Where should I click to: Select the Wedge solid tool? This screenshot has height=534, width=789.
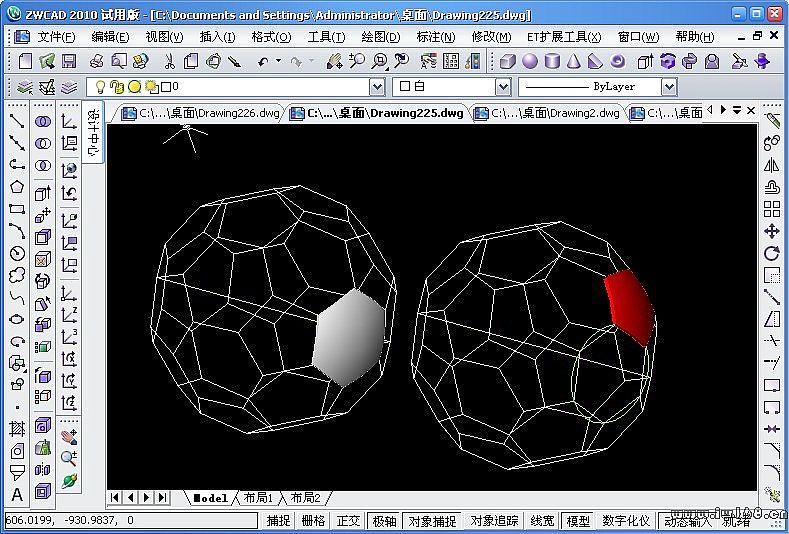click(x=595, y=61)
